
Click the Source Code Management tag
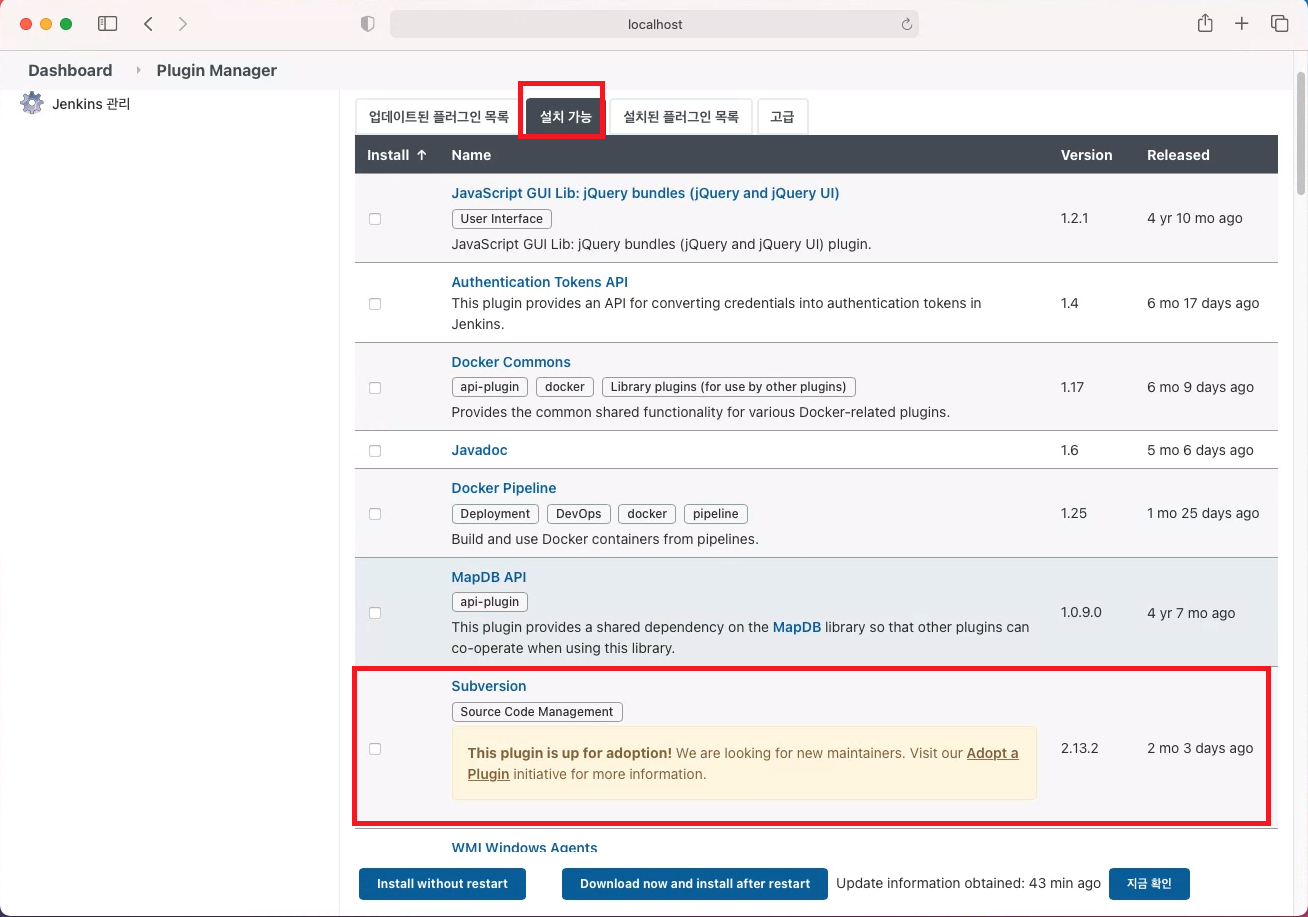tap(537, 712)
